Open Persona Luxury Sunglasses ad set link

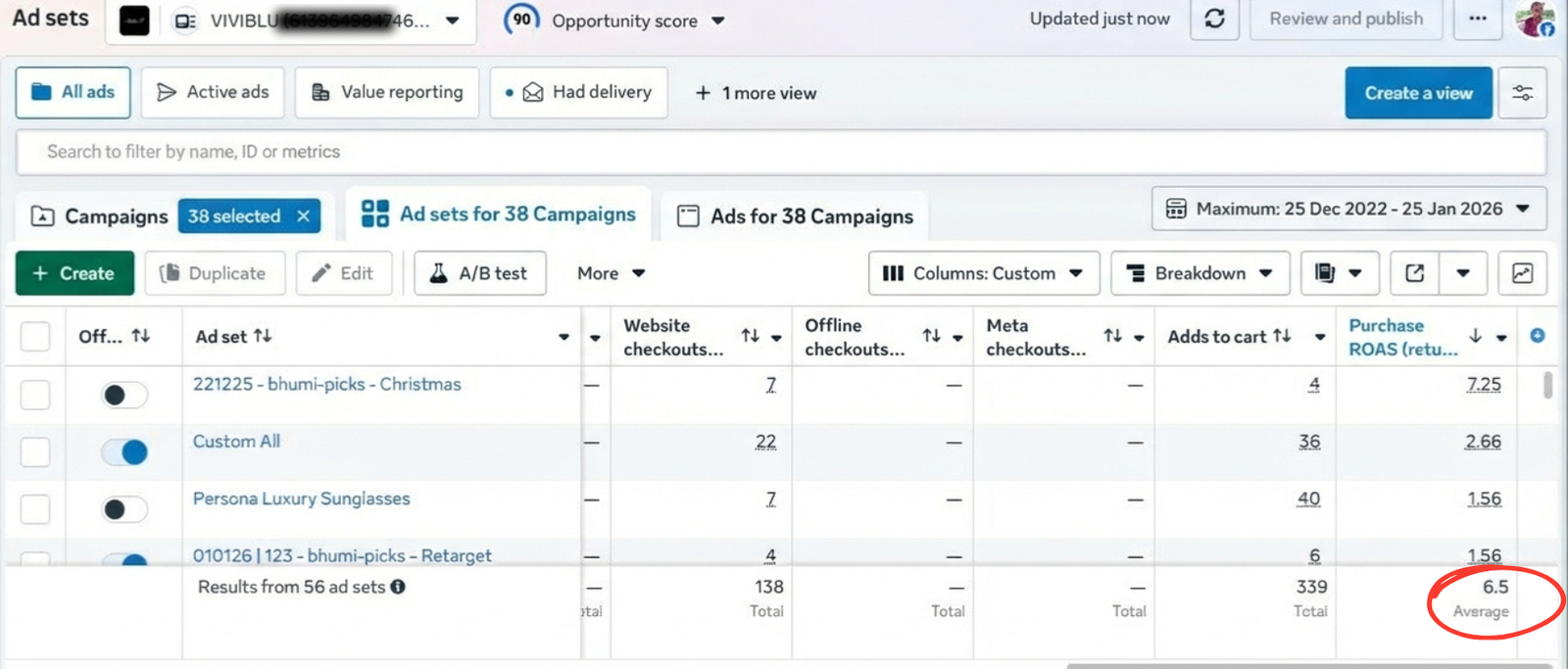click(x=301, y=499)
